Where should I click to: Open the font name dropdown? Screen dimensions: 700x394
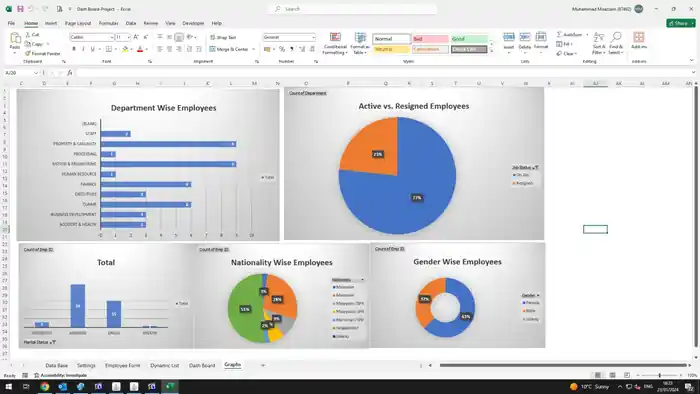point(112,37)
